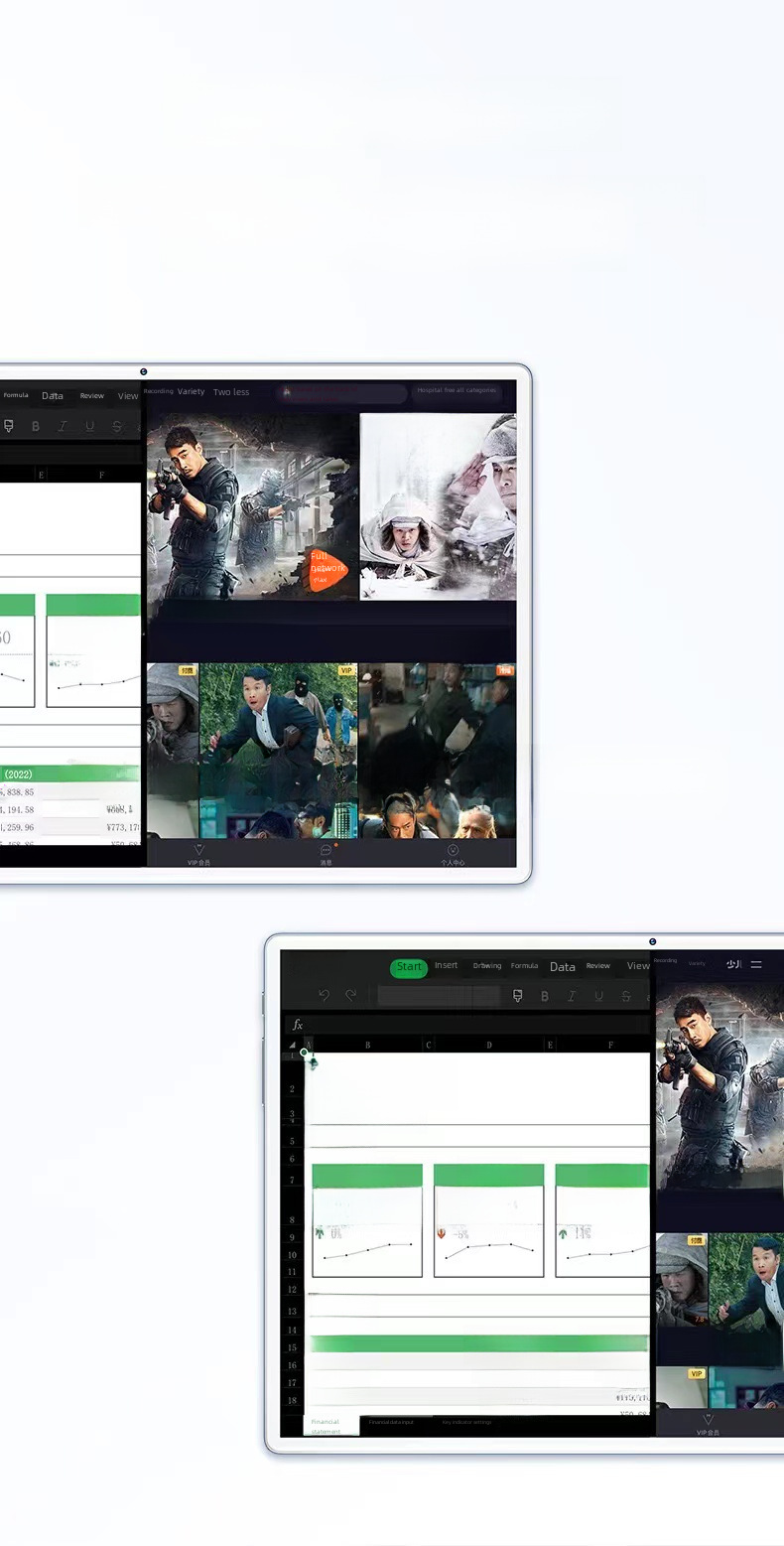Select format painter icon in lower tablet toolbar
The width and height of the screenshot is (784, 1546).
tap(517, 996)
